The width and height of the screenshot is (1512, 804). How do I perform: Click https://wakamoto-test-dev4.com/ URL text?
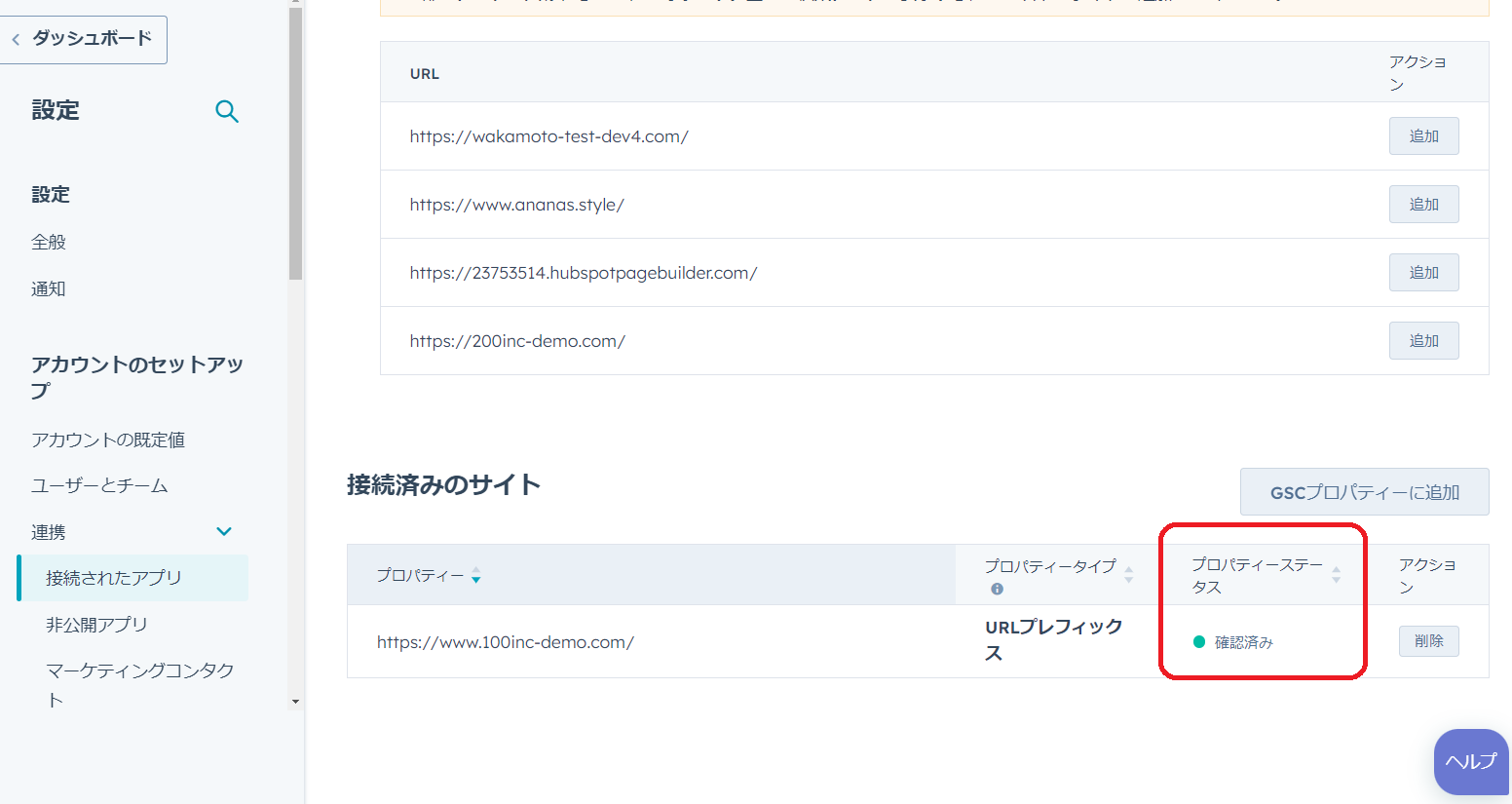coord(548,136)
